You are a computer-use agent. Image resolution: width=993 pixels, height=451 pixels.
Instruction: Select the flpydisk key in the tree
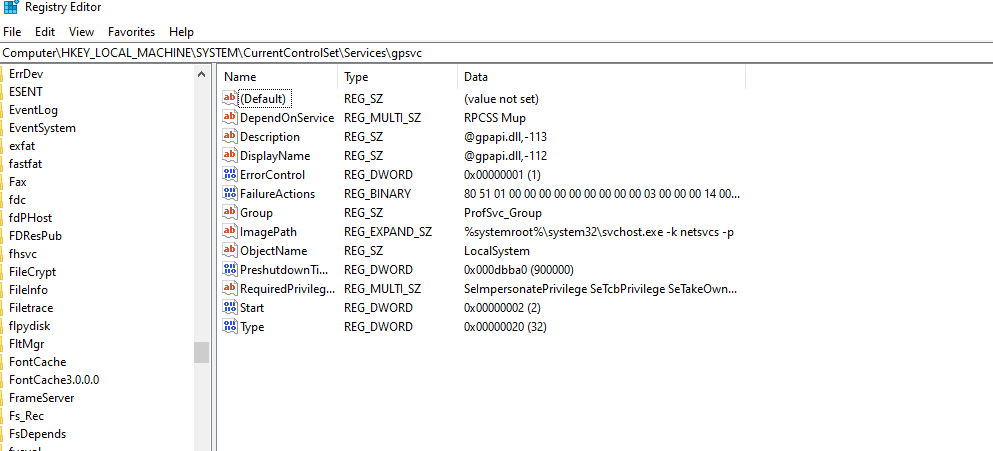30,326
